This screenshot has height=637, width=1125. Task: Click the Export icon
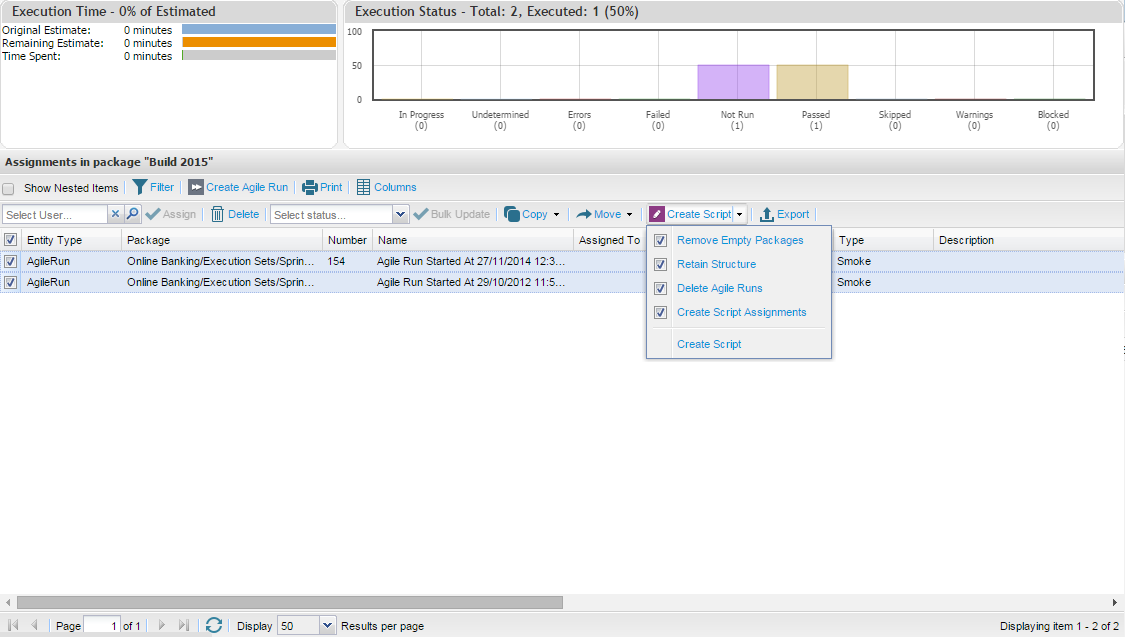coord(767,214)
